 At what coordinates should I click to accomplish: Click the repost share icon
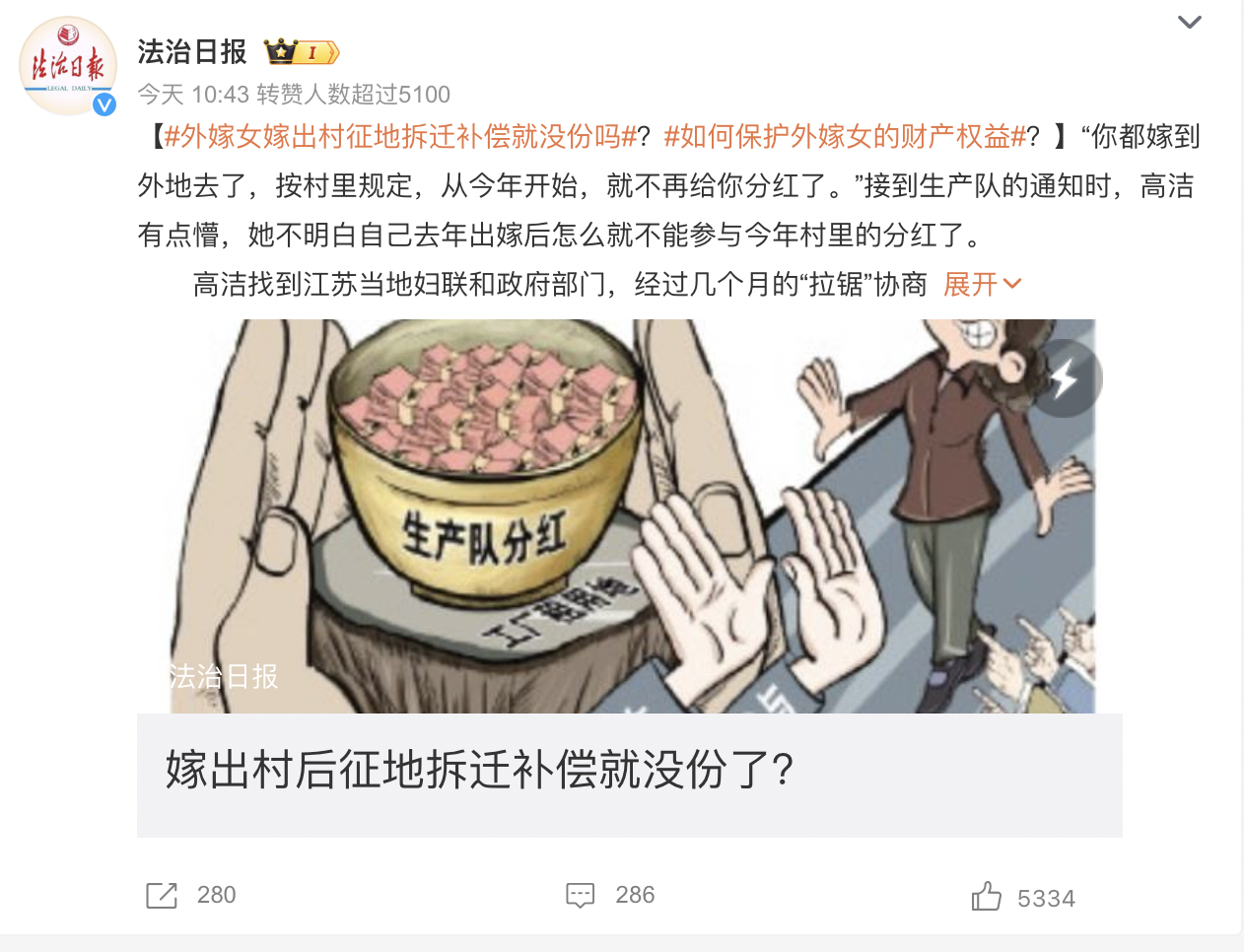coord(162,895)
